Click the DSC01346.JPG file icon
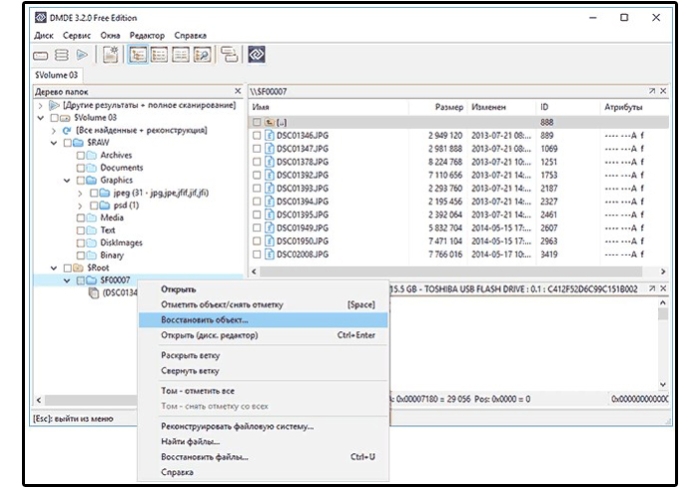 pos(269,136)
